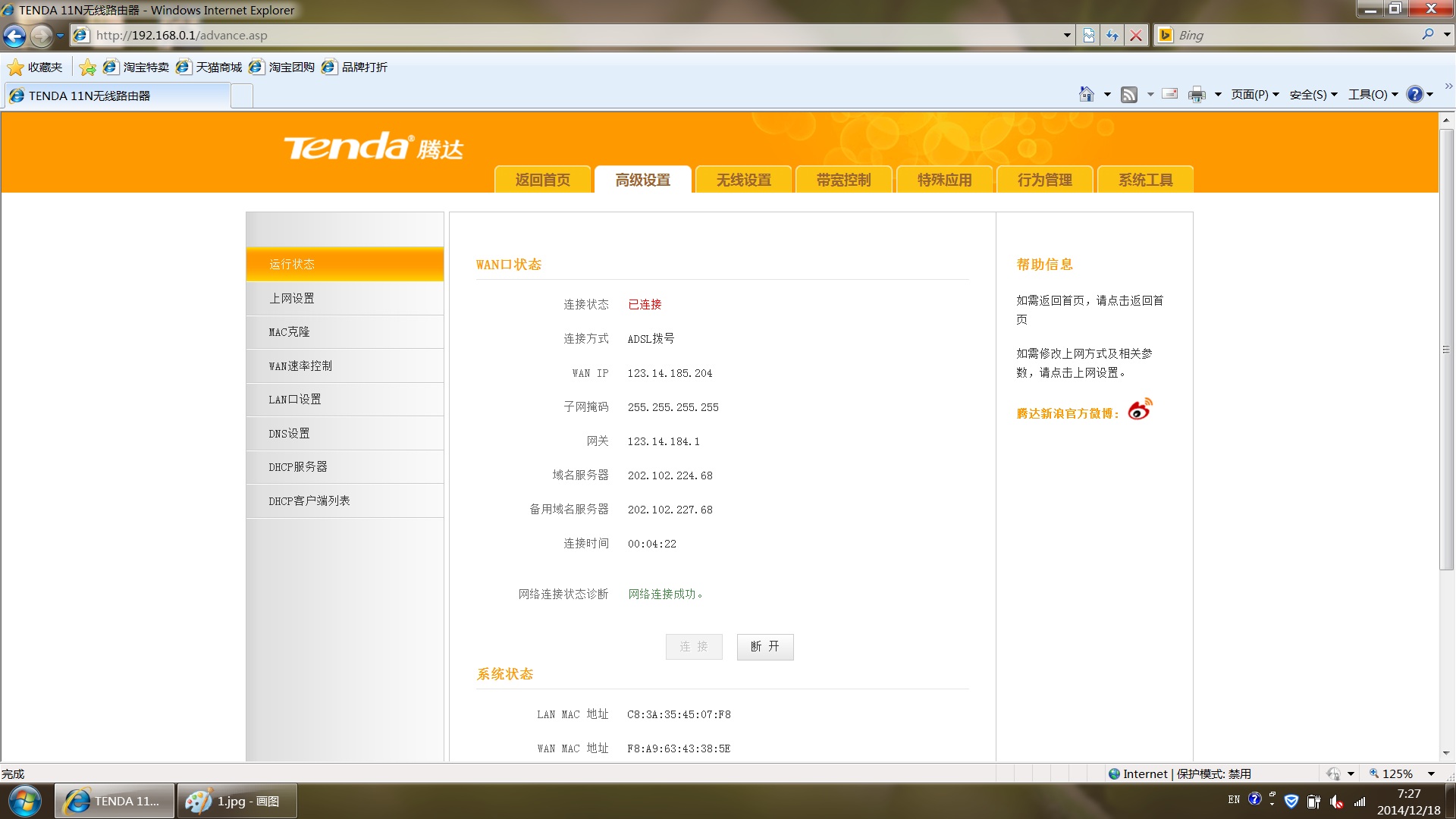
Task: Click the add-to-favorites-bar star icon
Action: pos(88,67)
